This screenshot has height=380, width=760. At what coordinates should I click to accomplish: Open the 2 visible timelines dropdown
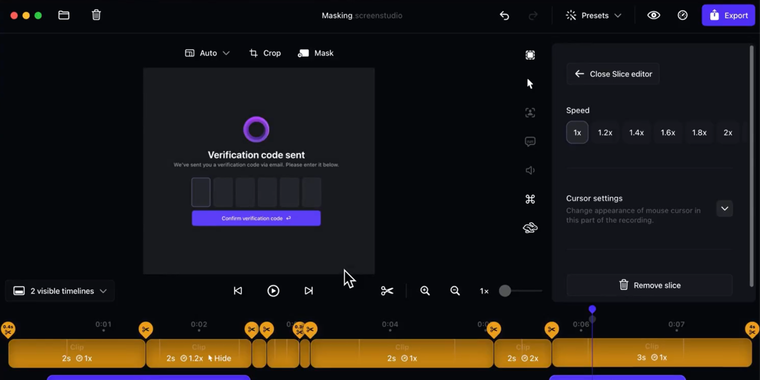point(60,291)
